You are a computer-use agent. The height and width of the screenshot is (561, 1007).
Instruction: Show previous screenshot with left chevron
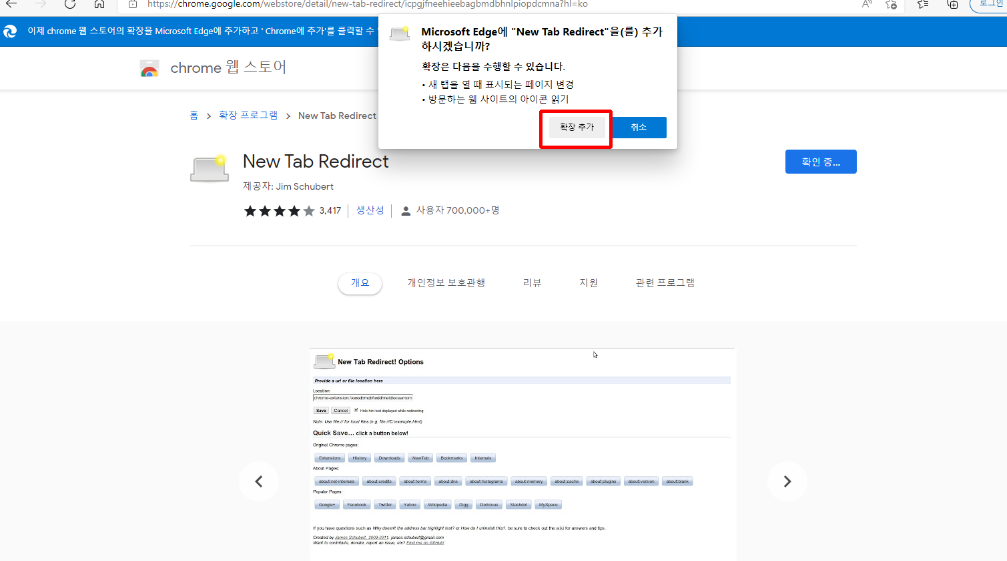259,481
